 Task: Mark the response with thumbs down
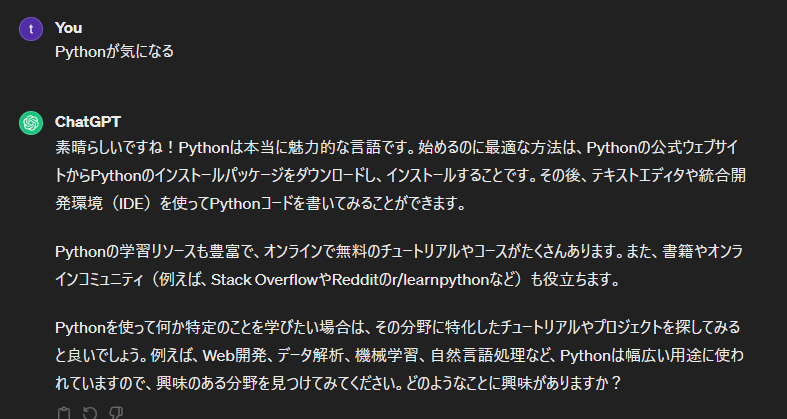click(116, 413)
